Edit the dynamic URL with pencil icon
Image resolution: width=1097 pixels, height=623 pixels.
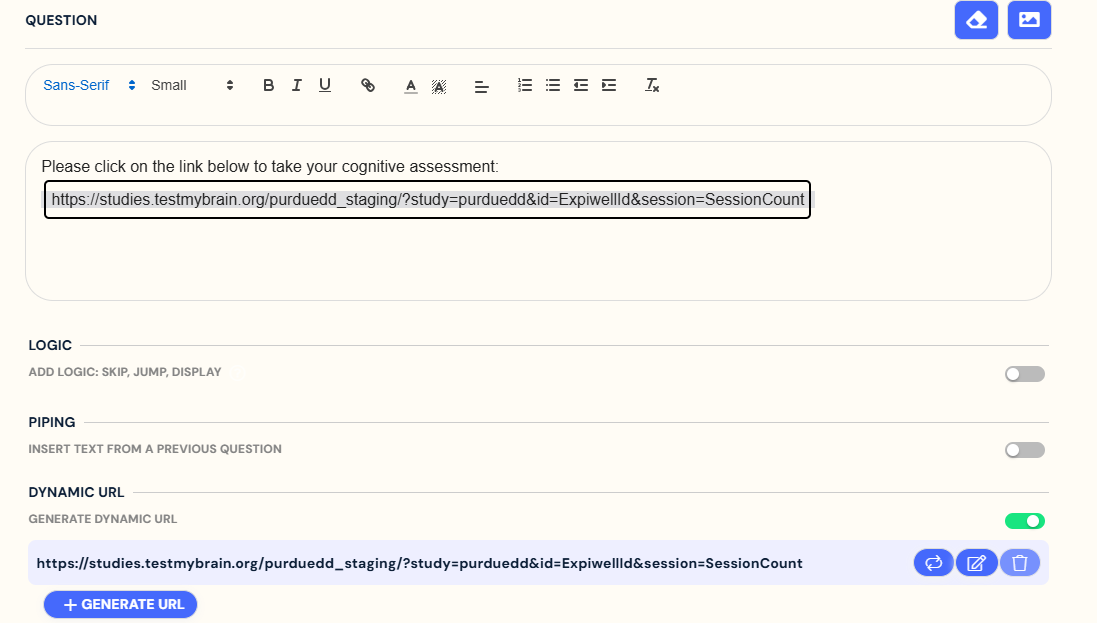click(x=977, y=563)
